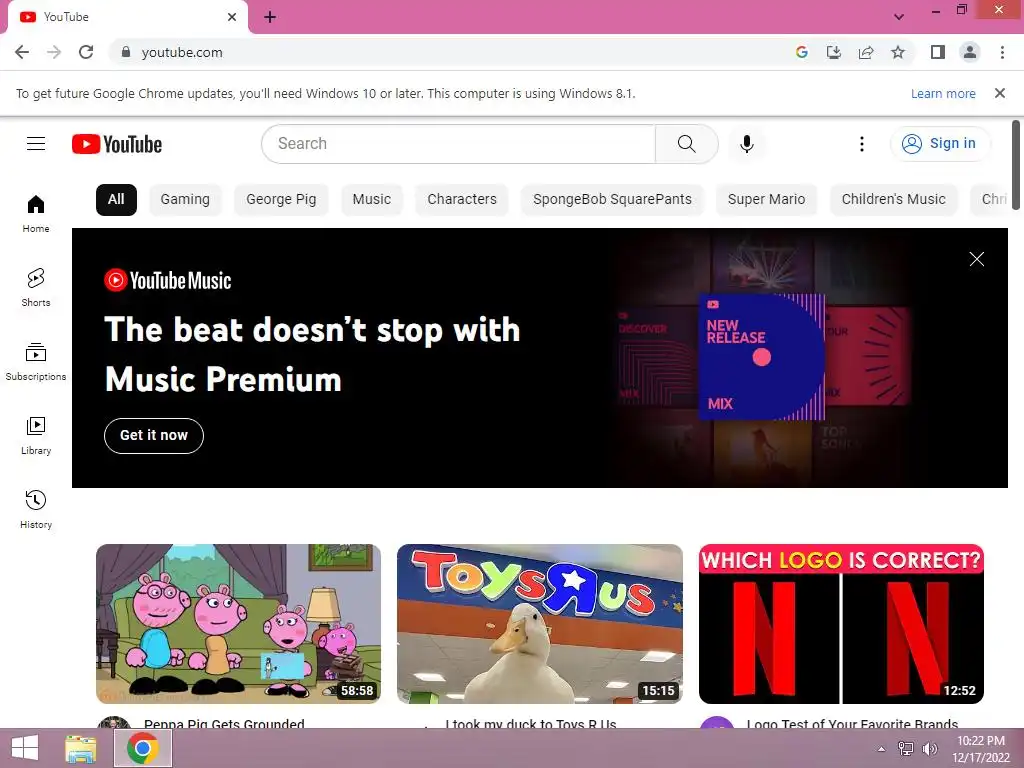Open Chrome three-dot menu
The height and width of the screenshot is (768, 1024).
pos(1002,52)
